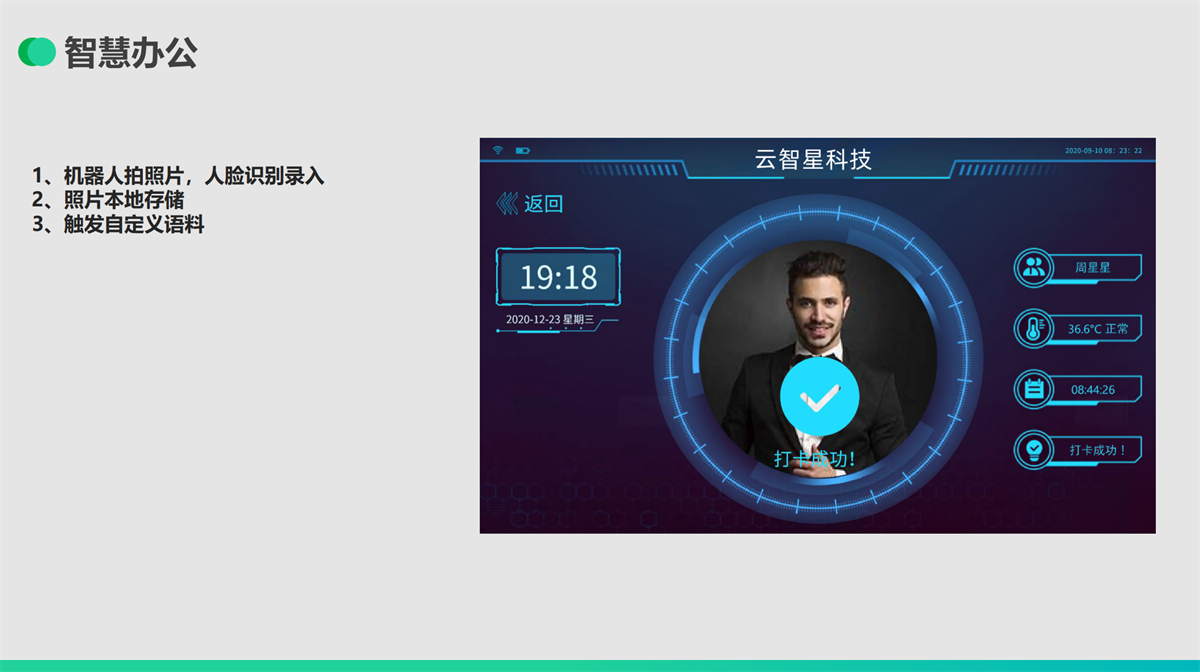1200x672 pixels.
Task: Click the check badge status icon
Action: point(1033,450)
